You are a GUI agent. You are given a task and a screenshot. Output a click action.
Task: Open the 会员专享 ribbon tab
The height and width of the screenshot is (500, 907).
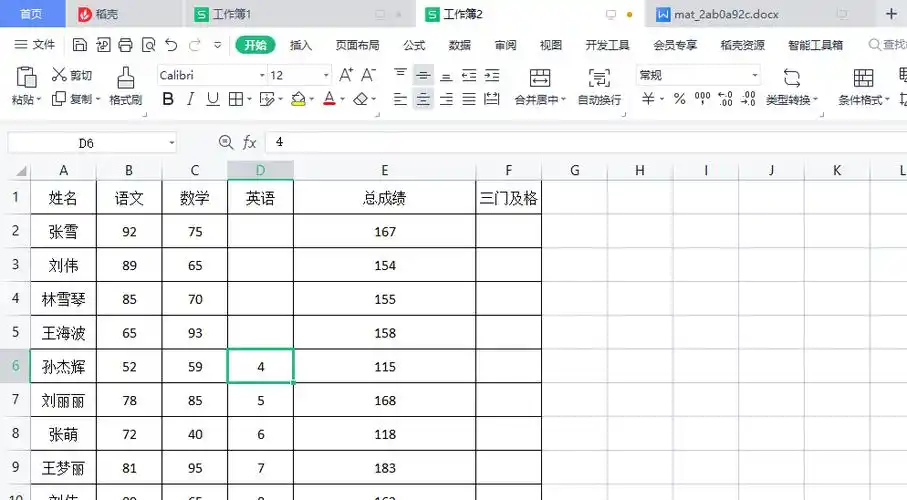click(x=675, y=45)
